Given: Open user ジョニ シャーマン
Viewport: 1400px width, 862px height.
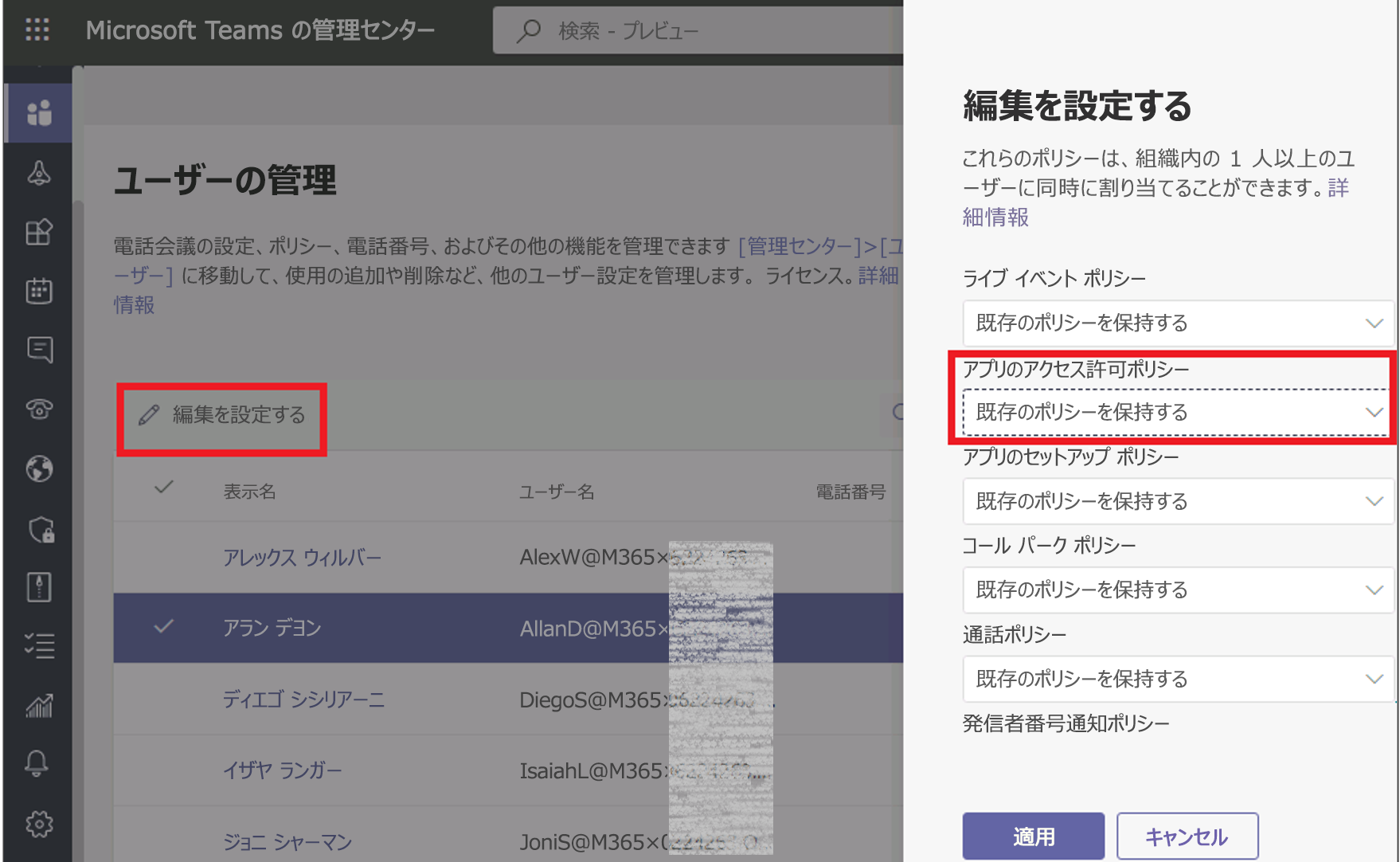Looking at the screenshot, I should [x=287, y=841].
